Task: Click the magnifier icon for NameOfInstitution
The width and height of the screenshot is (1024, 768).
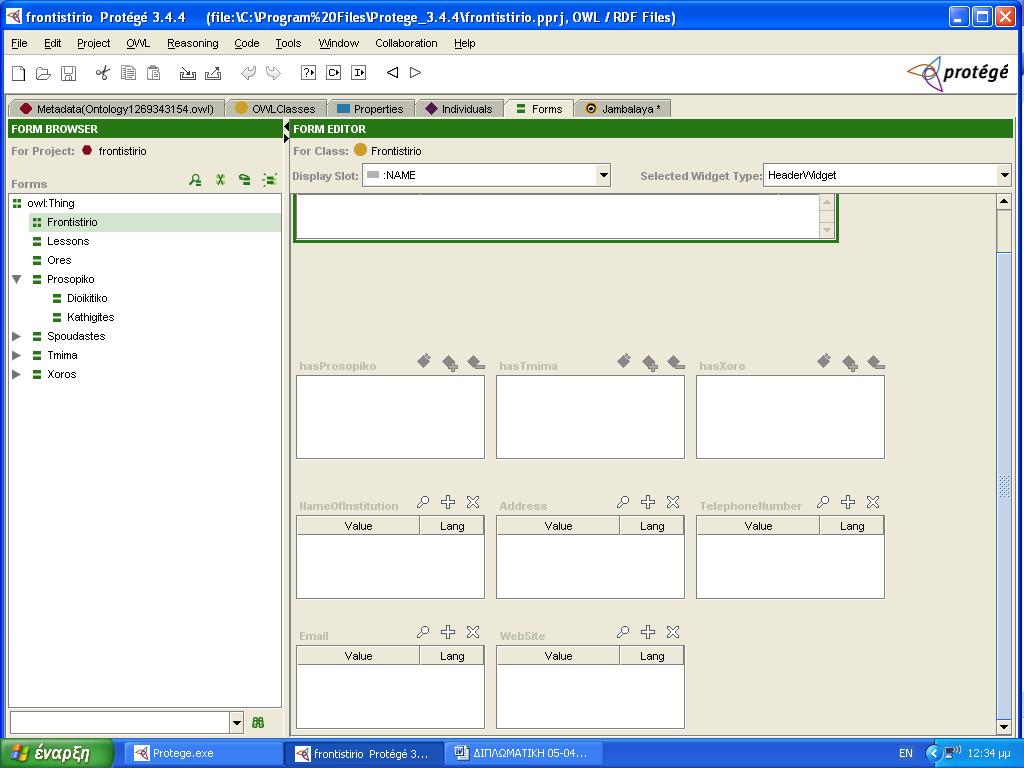Action: [x=423, y=502]
